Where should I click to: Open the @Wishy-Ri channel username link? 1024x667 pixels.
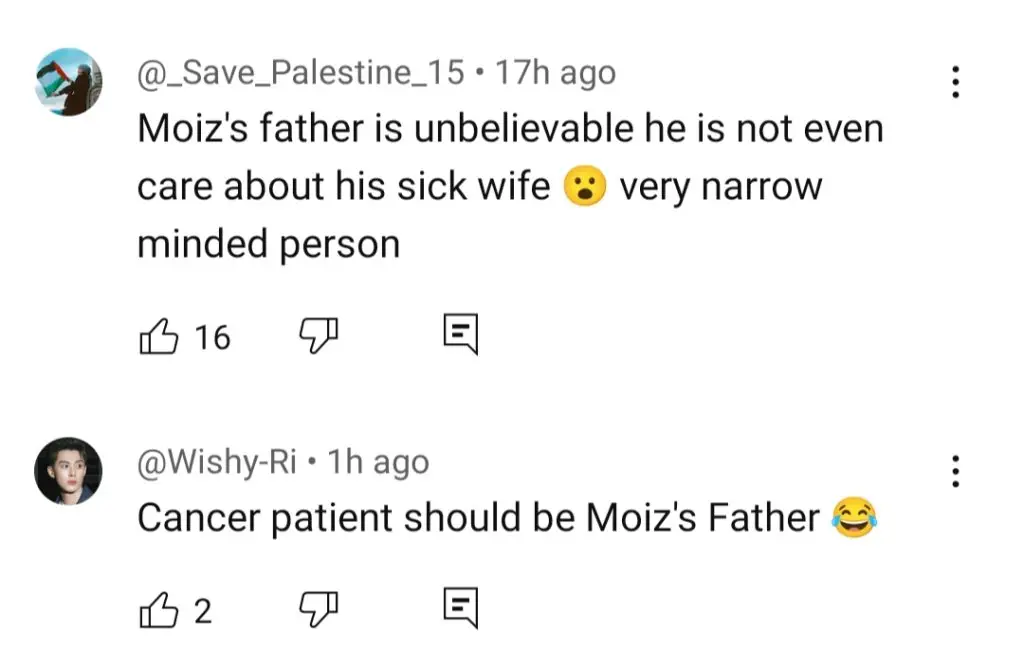point(216,462)
